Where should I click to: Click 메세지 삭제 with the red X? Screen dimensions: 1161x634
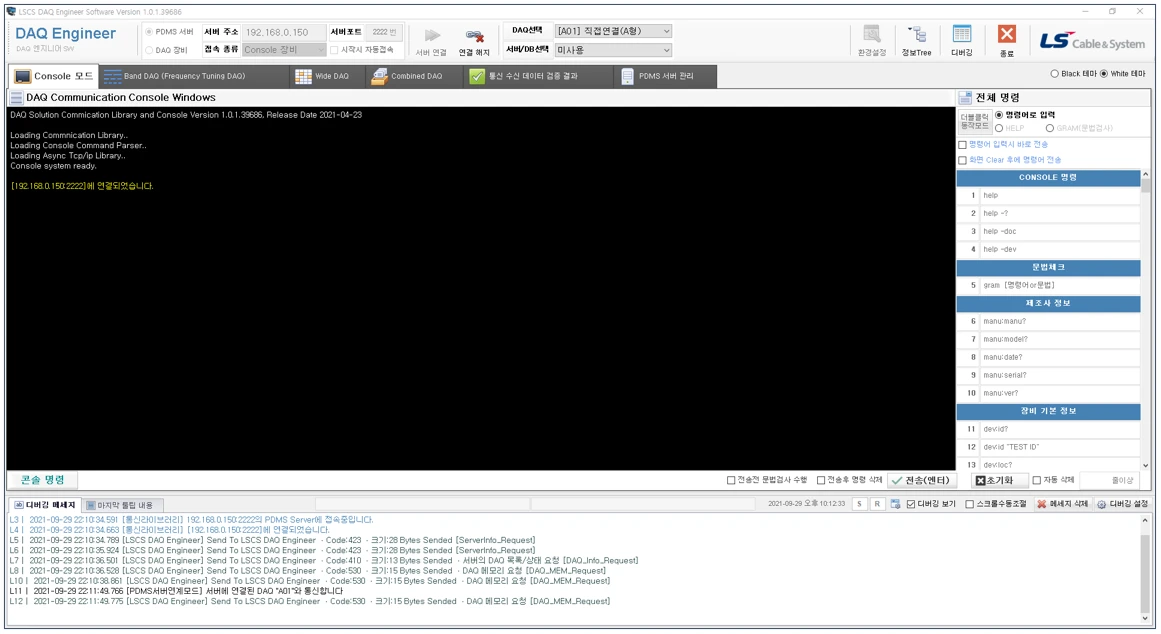(x=1063, y=504)
